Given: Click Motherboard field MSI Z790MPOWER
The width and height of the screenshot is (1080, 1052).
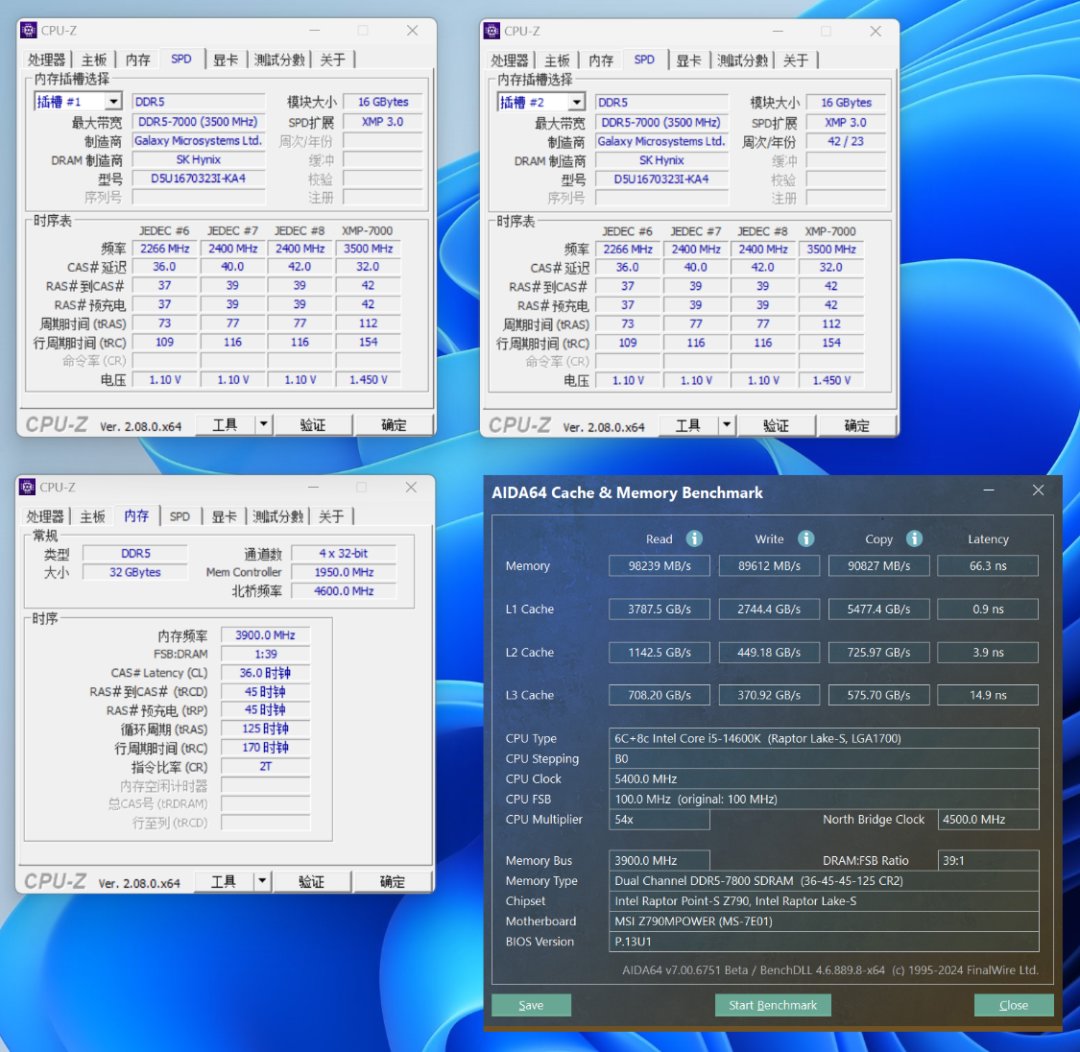Looking at the screenshot, I should click(824, 921).
